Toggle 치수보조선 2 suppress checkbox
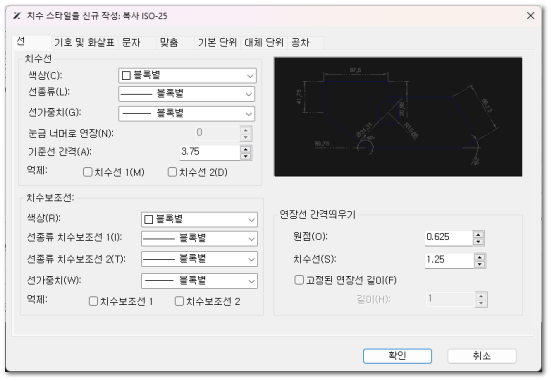The height and width of the screenshot is (381, 551). 179,301
